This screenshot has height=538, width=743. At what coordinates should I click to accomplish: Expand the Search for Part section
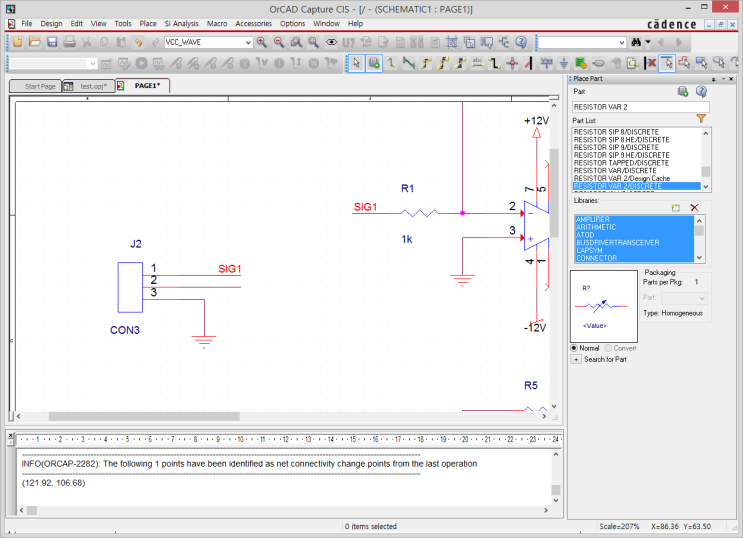576,359
